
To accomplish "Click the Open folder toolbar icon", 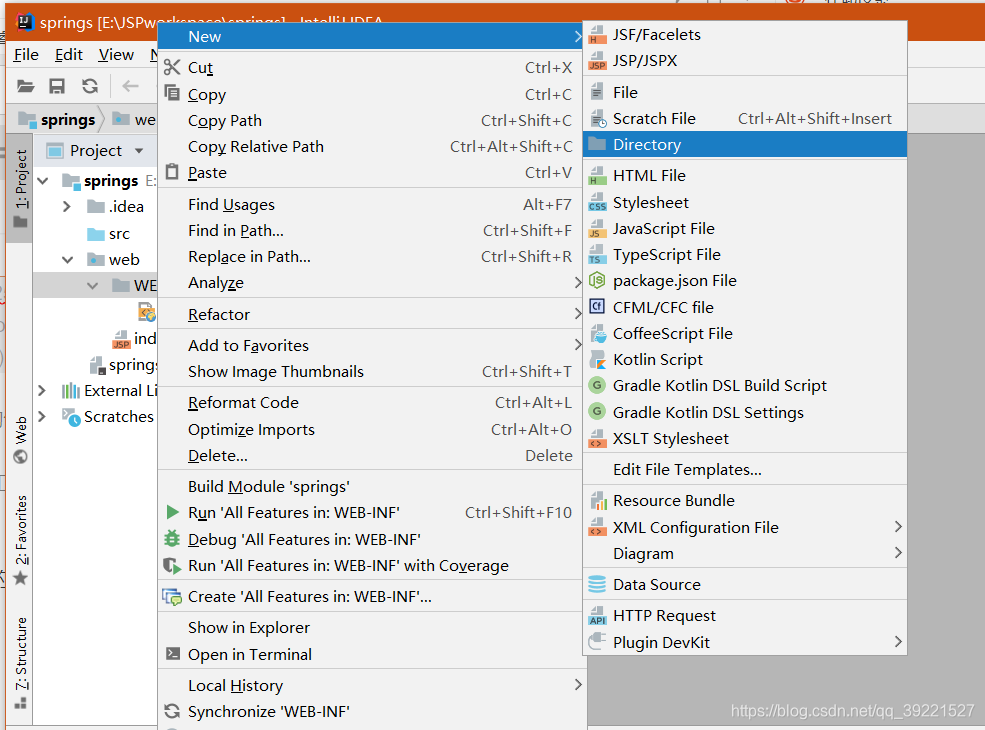I will (26, 86).
